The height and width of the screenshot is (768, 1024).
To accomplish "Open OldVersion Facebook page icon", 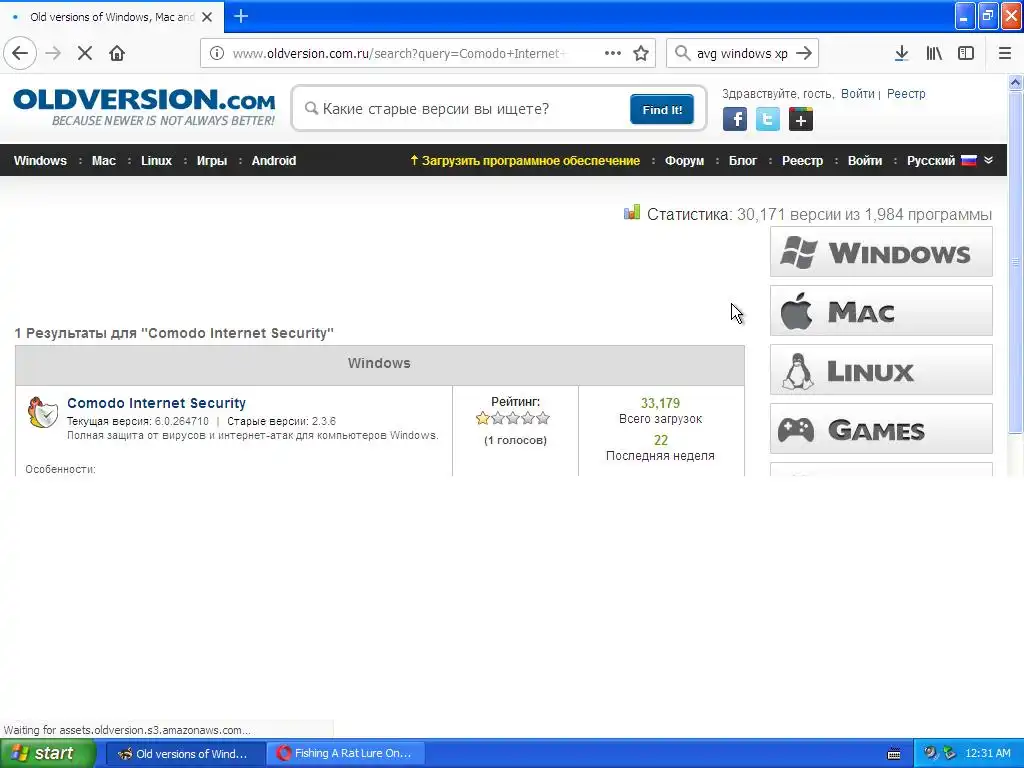I will (735, 119).
